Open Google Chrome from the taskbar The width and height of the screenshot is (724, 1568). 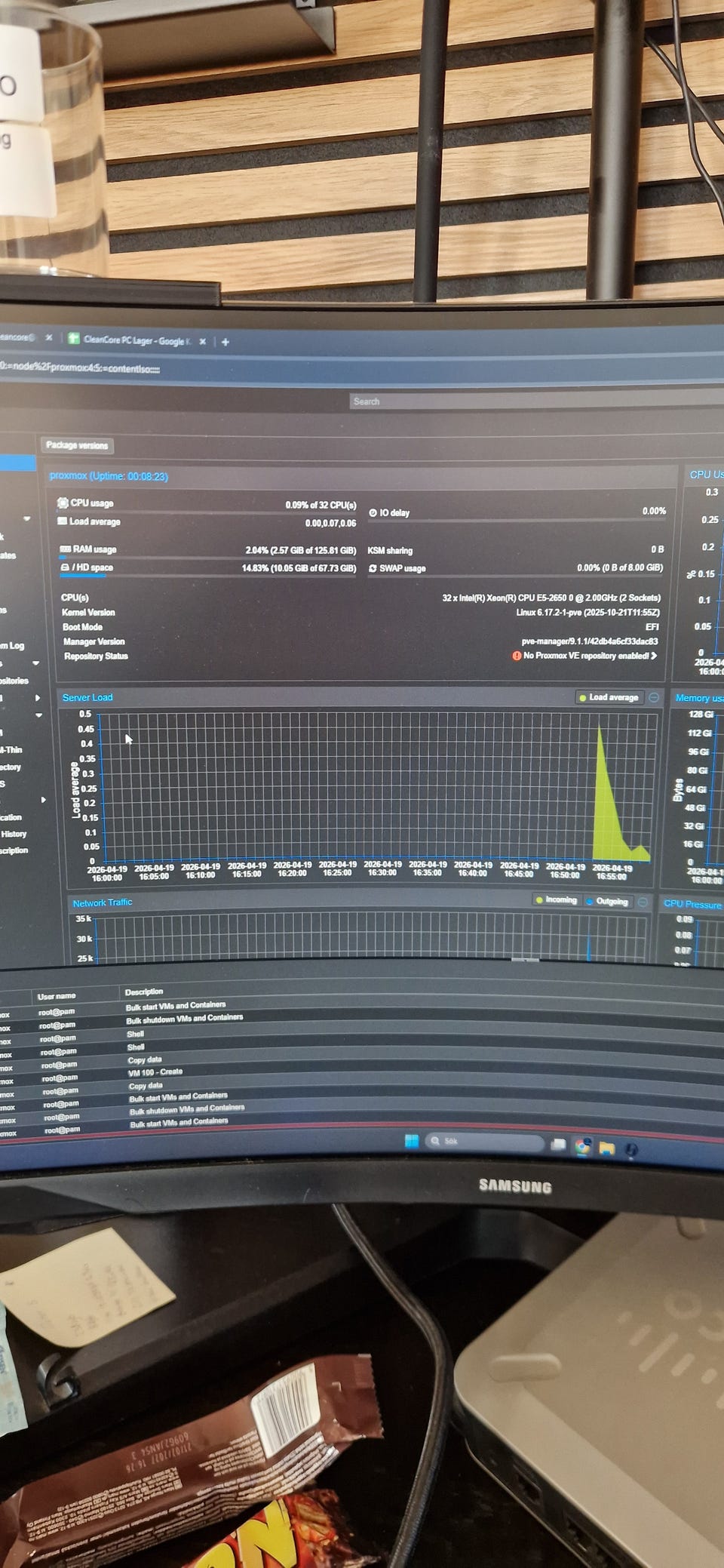click(x=582, y=1147)
